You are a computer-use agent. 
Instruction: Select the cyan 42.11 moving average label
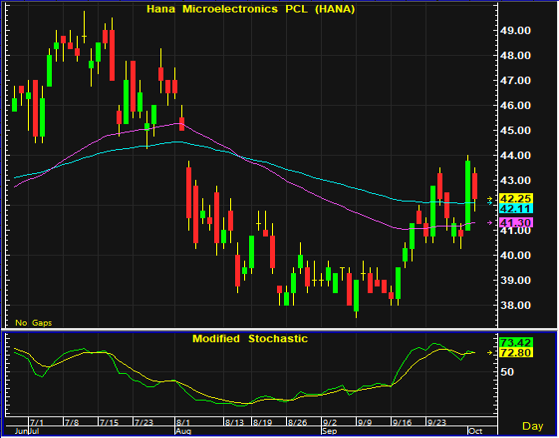click(x=516, y=208)
